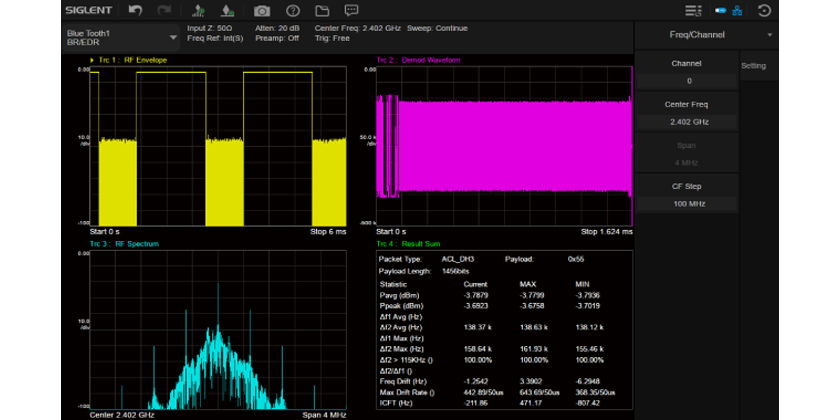
Task: Click the redo arrow icon
Action: [164, 11]
